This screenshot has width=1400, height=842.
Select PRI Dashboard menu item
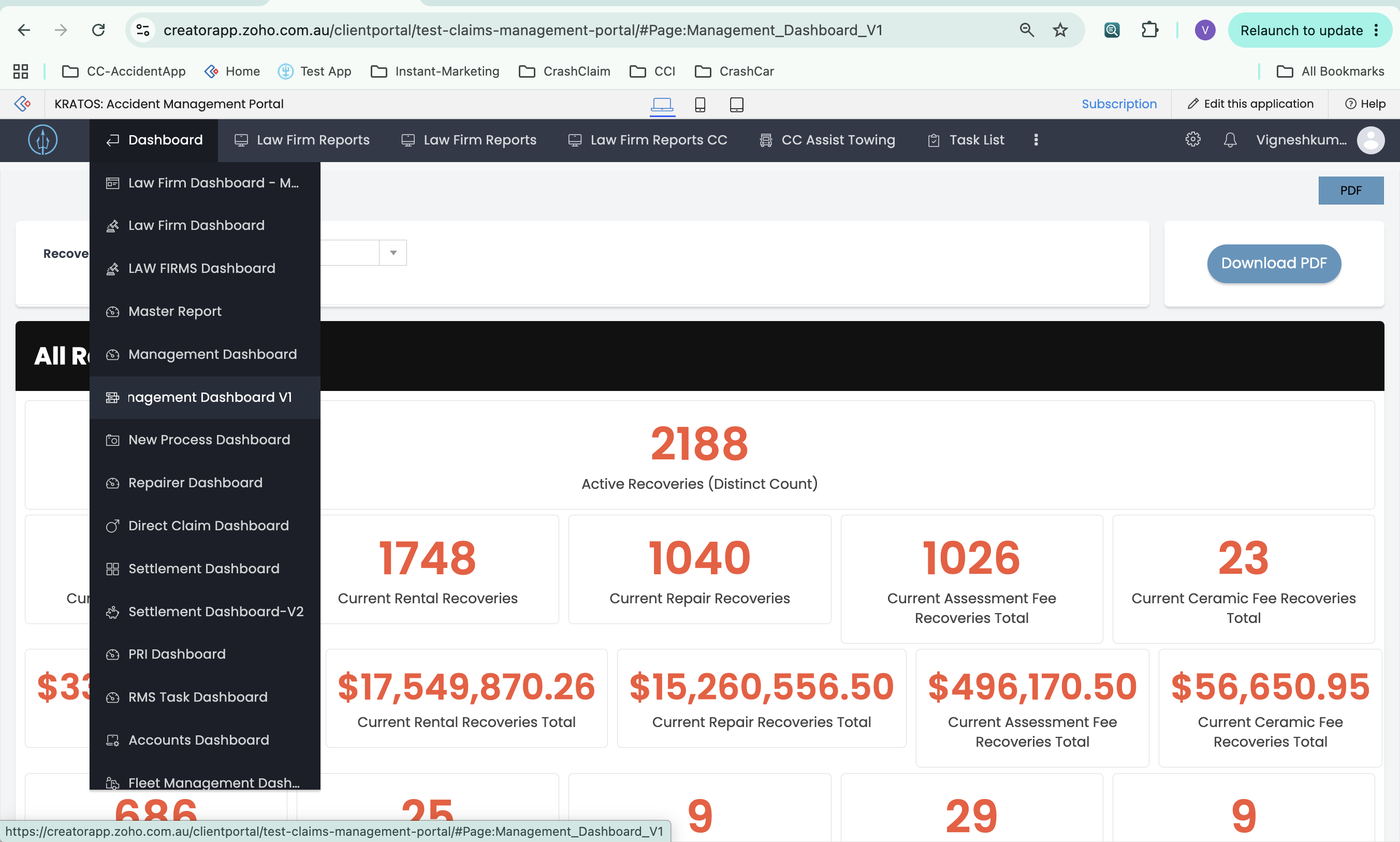[205, 654]
